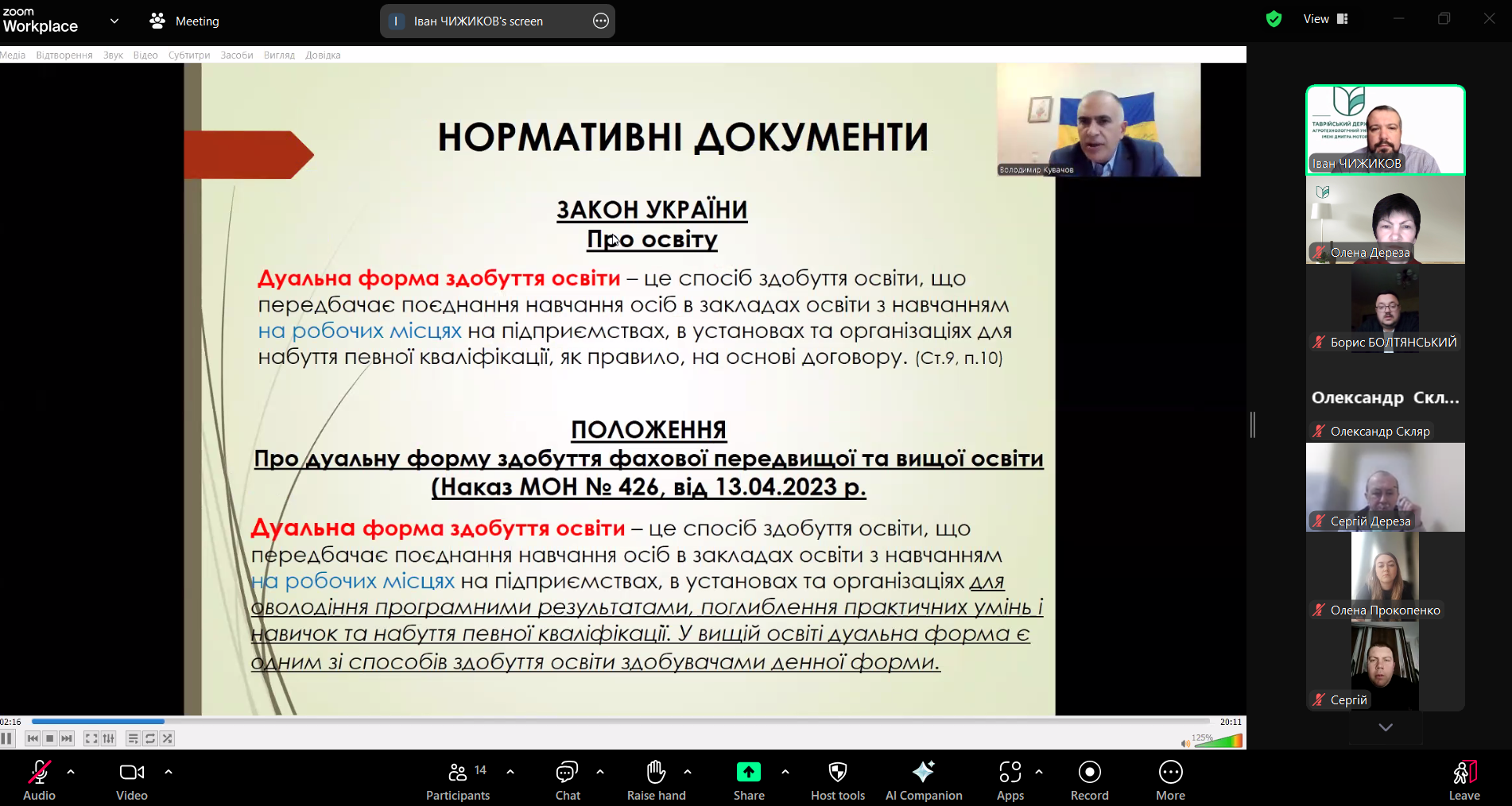Seek along the VLC playback progress bar
This screenshot has width=1512, height=806.
click(x=621, y=722)
